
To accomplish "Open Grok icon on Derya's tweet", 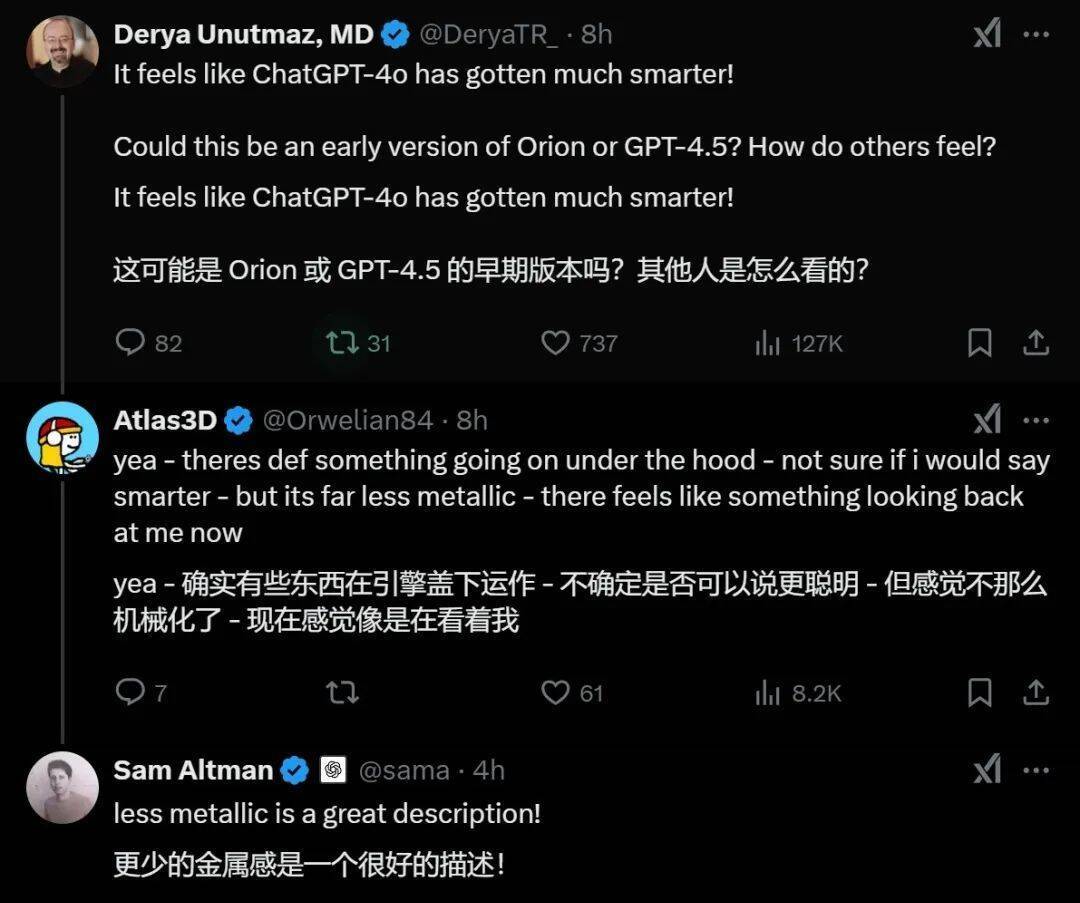I will pos(987,33).
